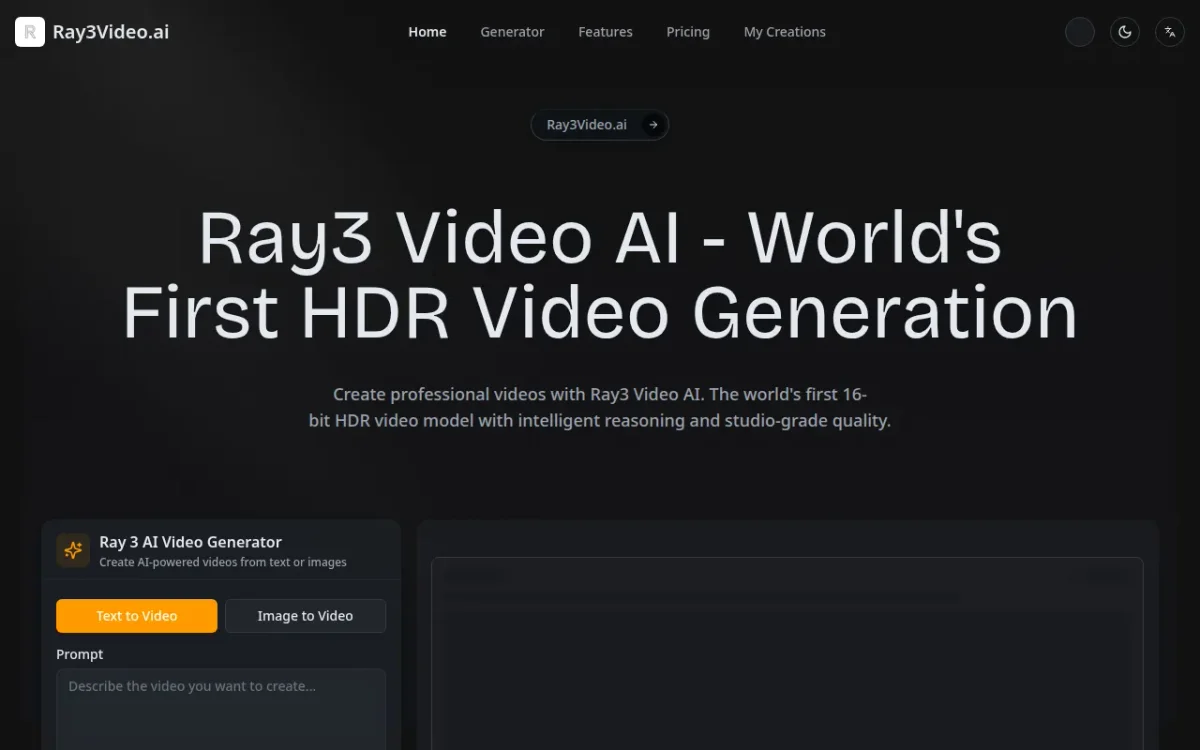Switch to the Image to Video tab
The width and height of the screenshot is (1200, 750).
[305, 616]
